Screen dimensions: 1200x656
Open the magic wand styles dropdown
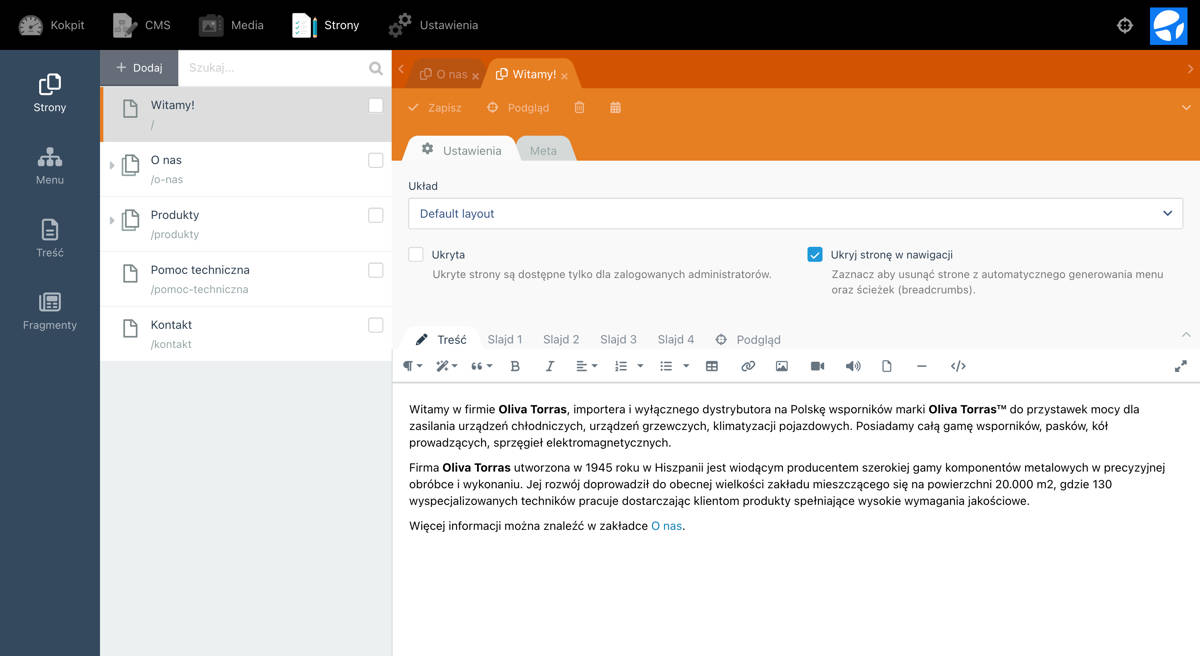(446, 367)
